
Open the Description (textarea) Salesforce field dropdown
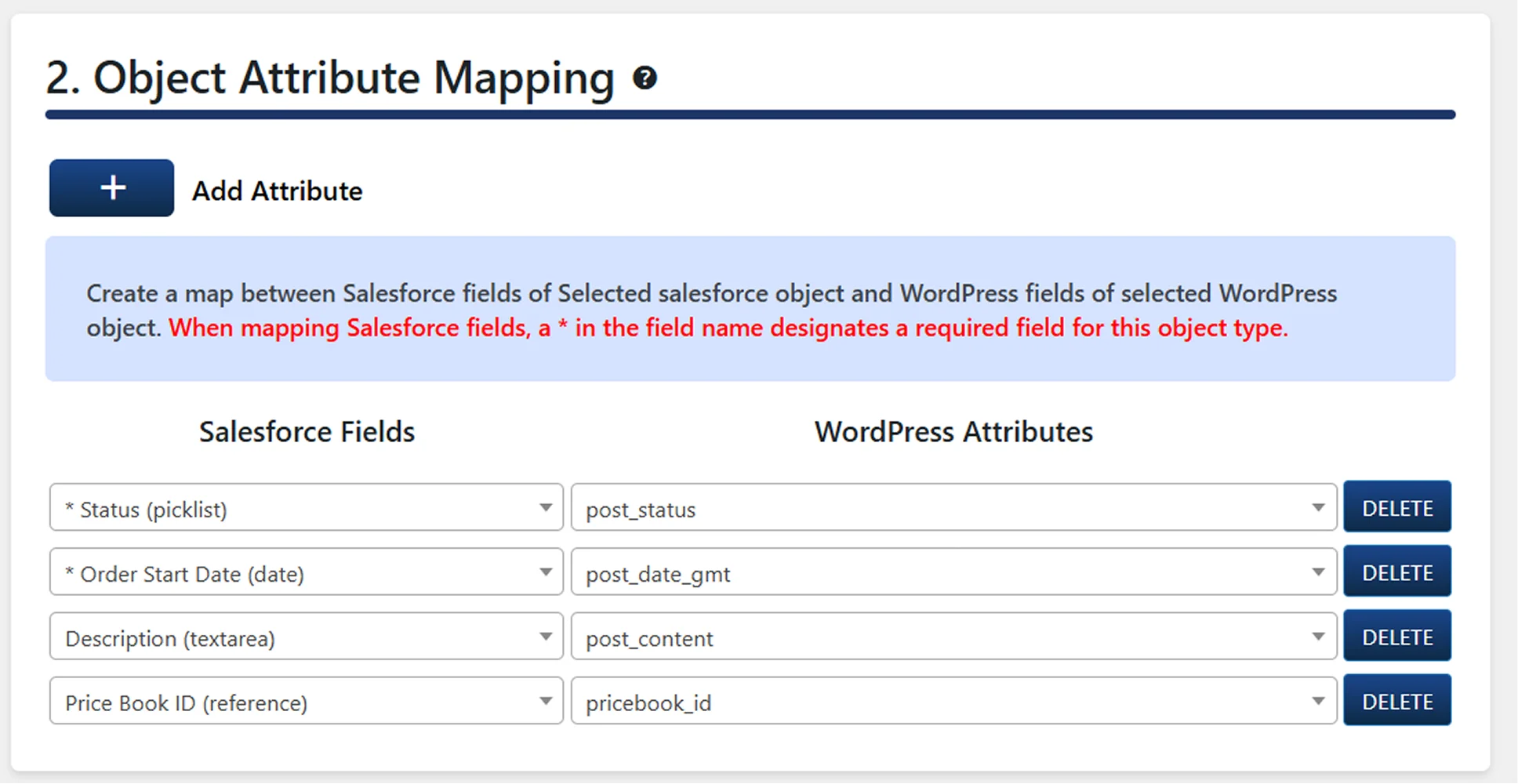306,637
